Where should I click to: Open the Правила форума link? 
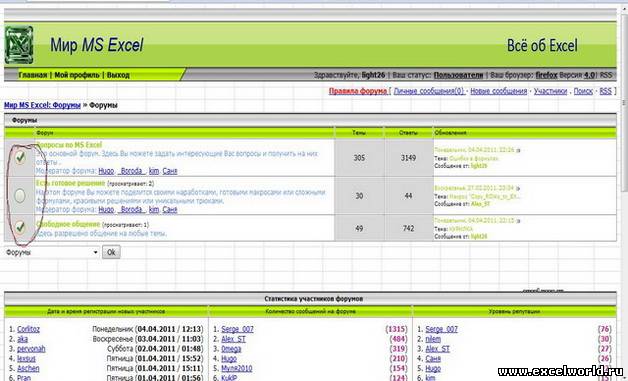pyautogui.click(x=358, y=91)
